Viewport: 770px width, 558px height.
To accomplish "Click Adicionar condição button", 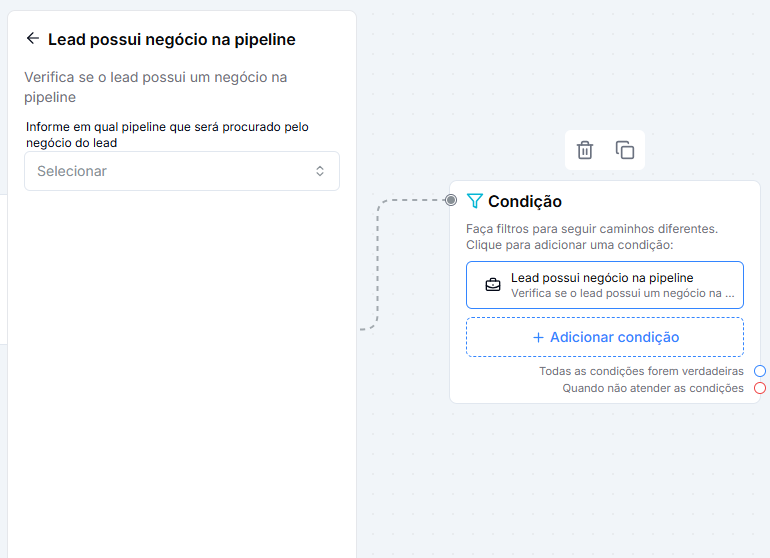I will (605, 337).
